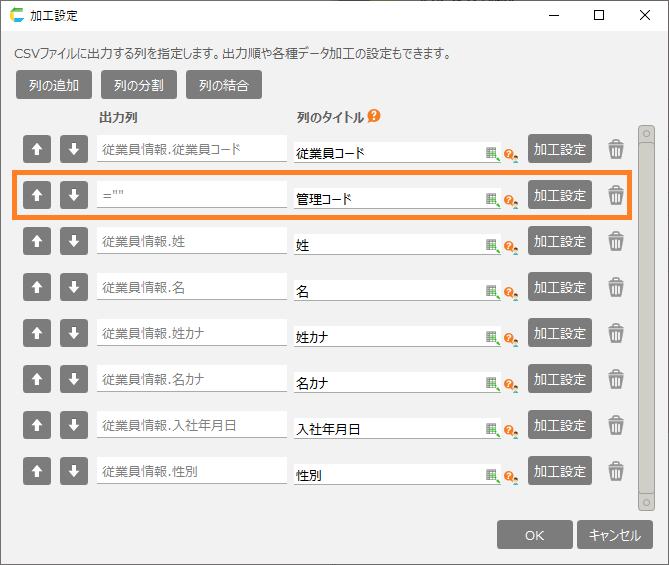This screenshot has height=565, width=669.
Task: Open 加工設定 for the 管理コード row
Action: pyautogui.click(x=560, y=195)
